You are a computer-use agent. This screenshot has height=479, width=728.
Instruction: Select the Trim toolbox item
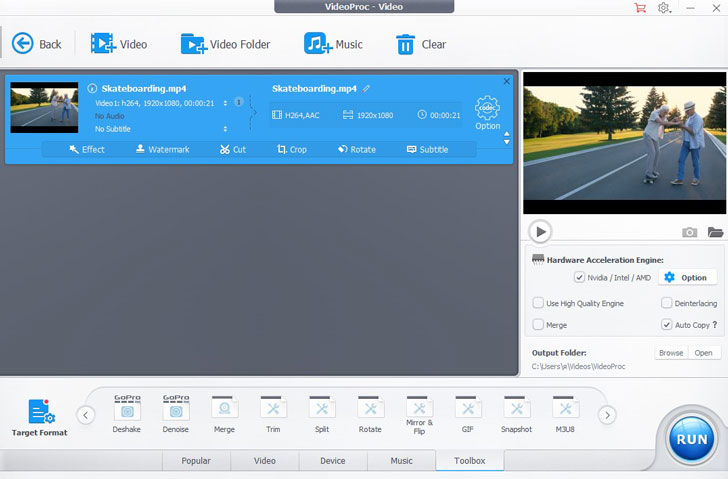click(x=273, y=414)
